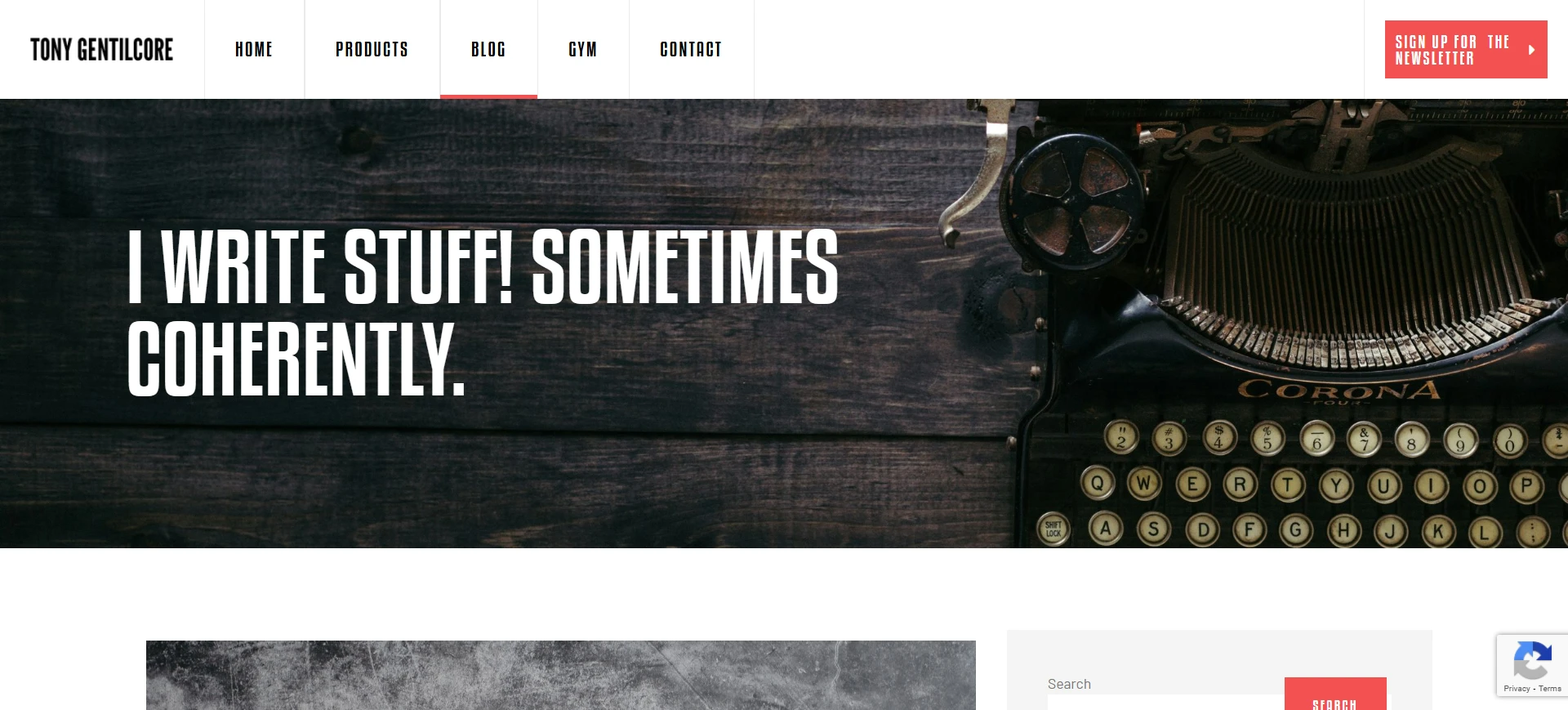Viewport: 1568px width, 710px height.
Task: Open the reCAPTCHA Privacy link
Action: click(x=1517, y=689)
